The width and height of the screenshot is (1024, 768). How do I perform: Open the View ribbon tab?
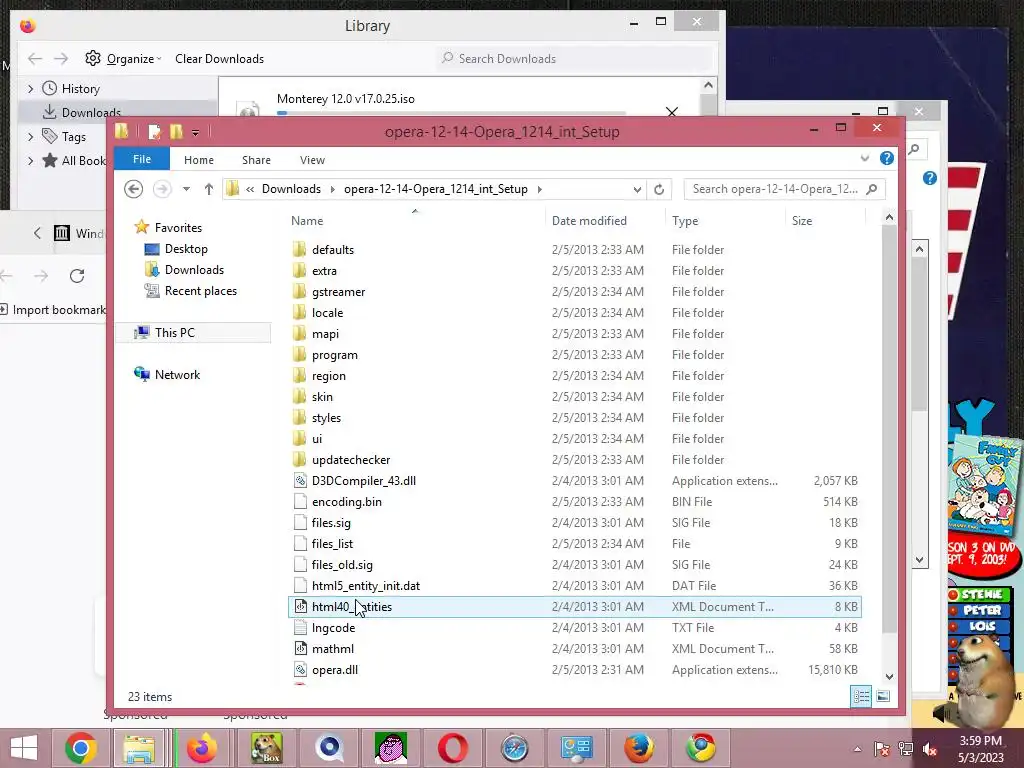point(312,160)
